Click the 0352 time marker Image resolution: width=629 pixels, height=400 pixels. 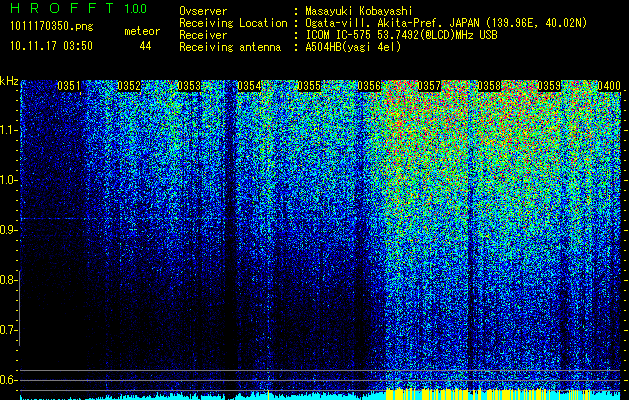[x=129, y=86]
